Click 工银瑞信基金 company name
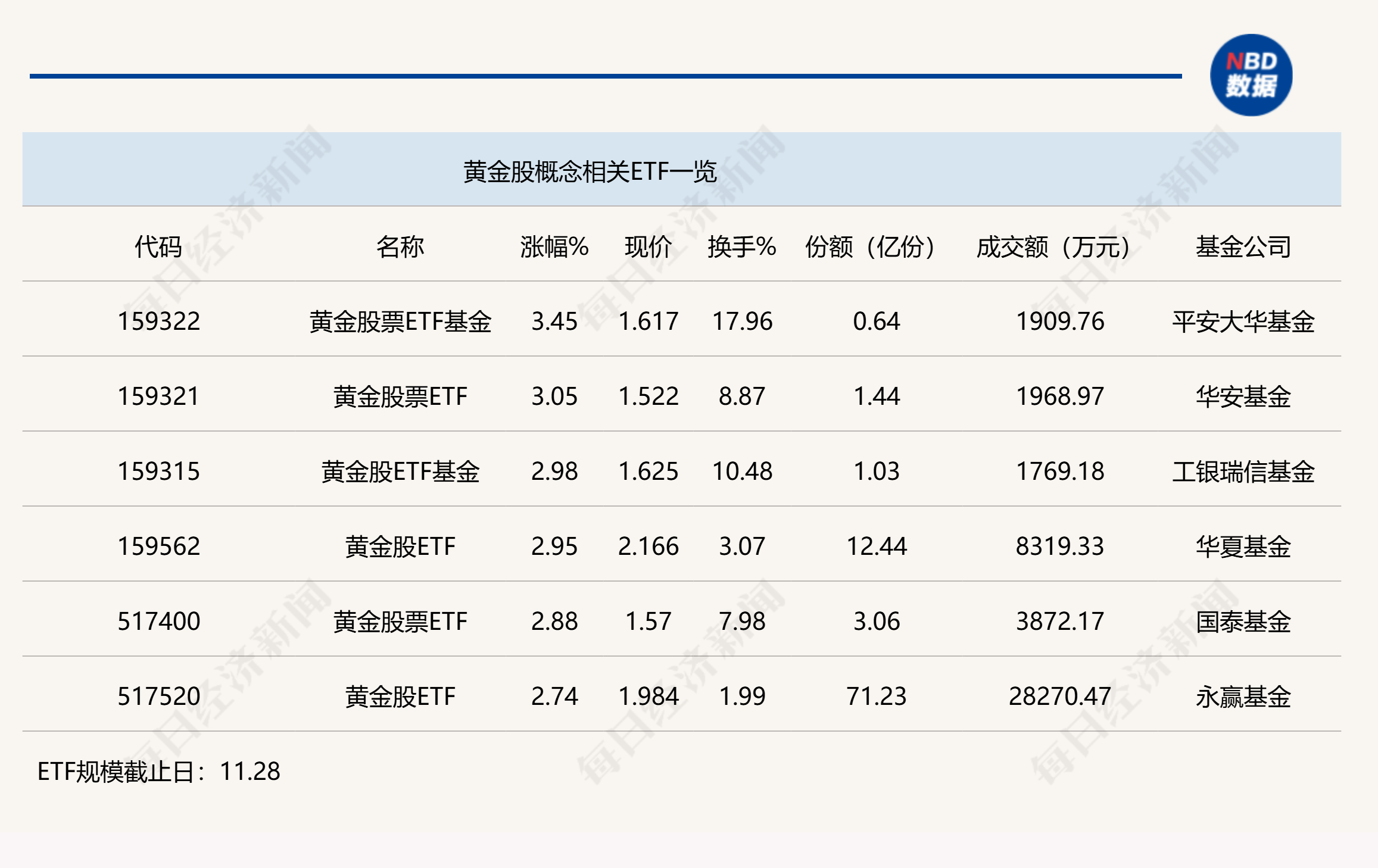Image resolution: width=1378 pixels, height=868 pixels. pos(1243,472)
